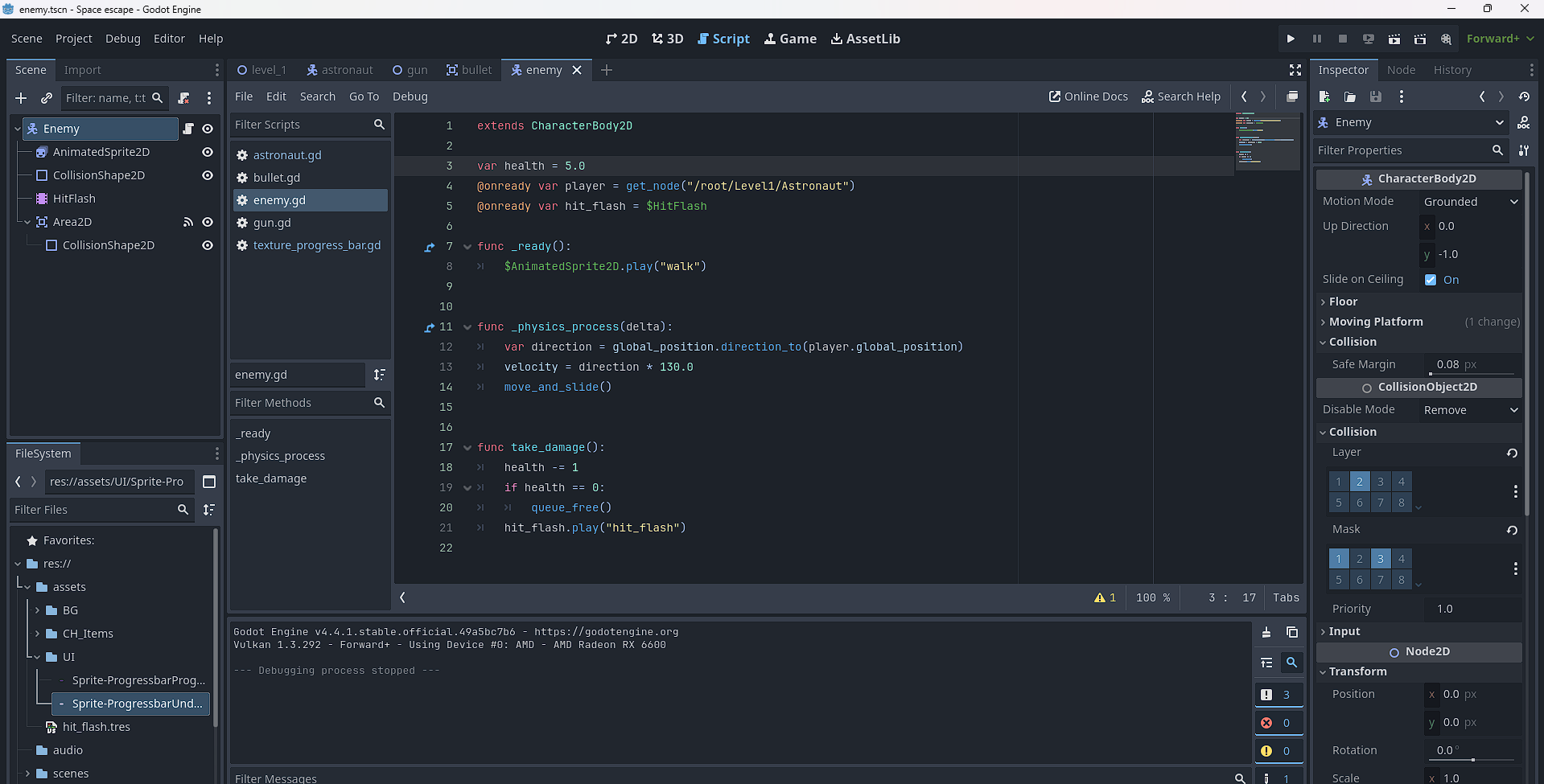Viewport: 1544px width, 784px height.
Task: Open the Online Docs link
Action: pos(1089,96)
